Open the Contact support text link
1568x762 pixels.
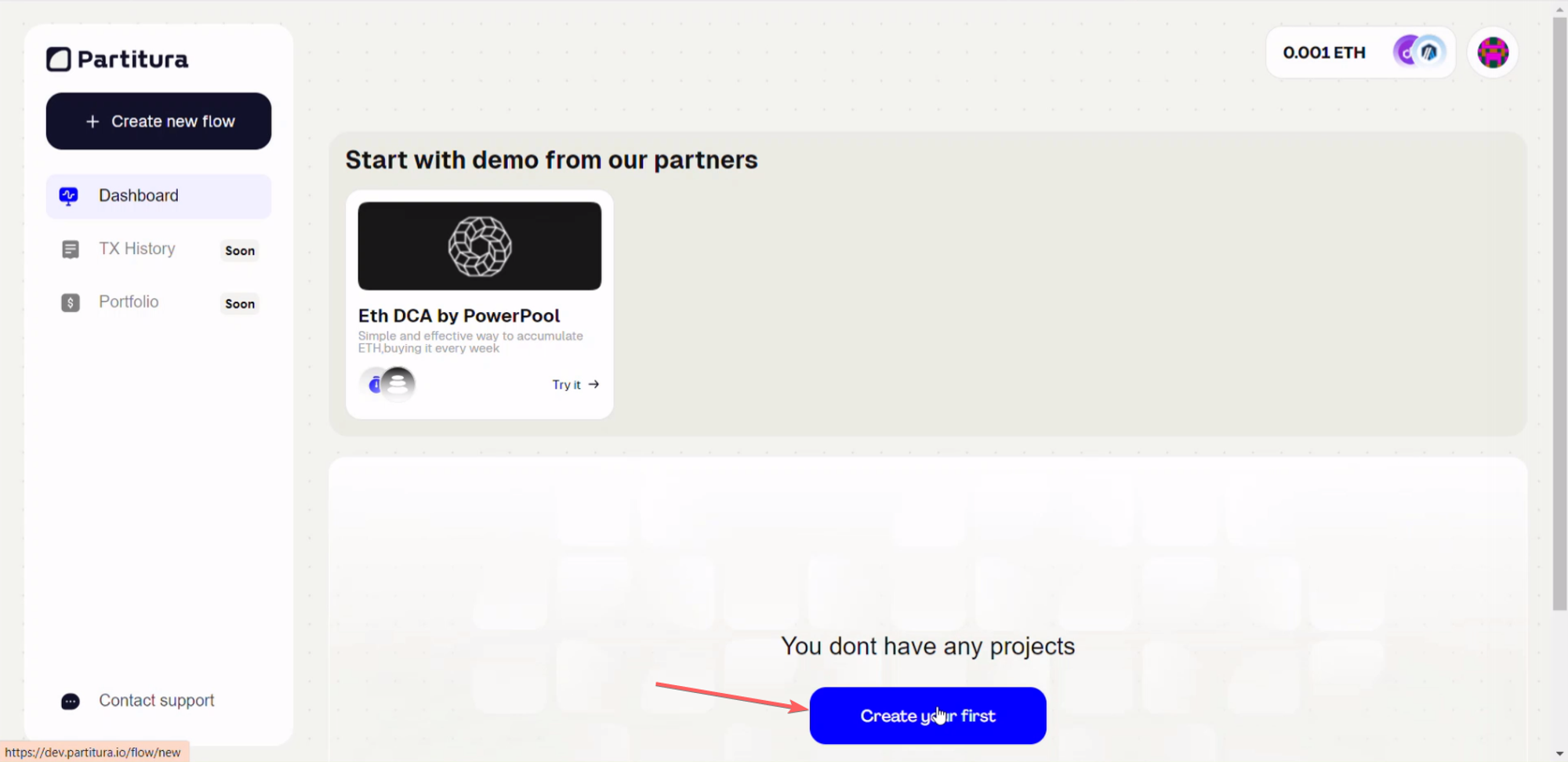click(156, 700)
